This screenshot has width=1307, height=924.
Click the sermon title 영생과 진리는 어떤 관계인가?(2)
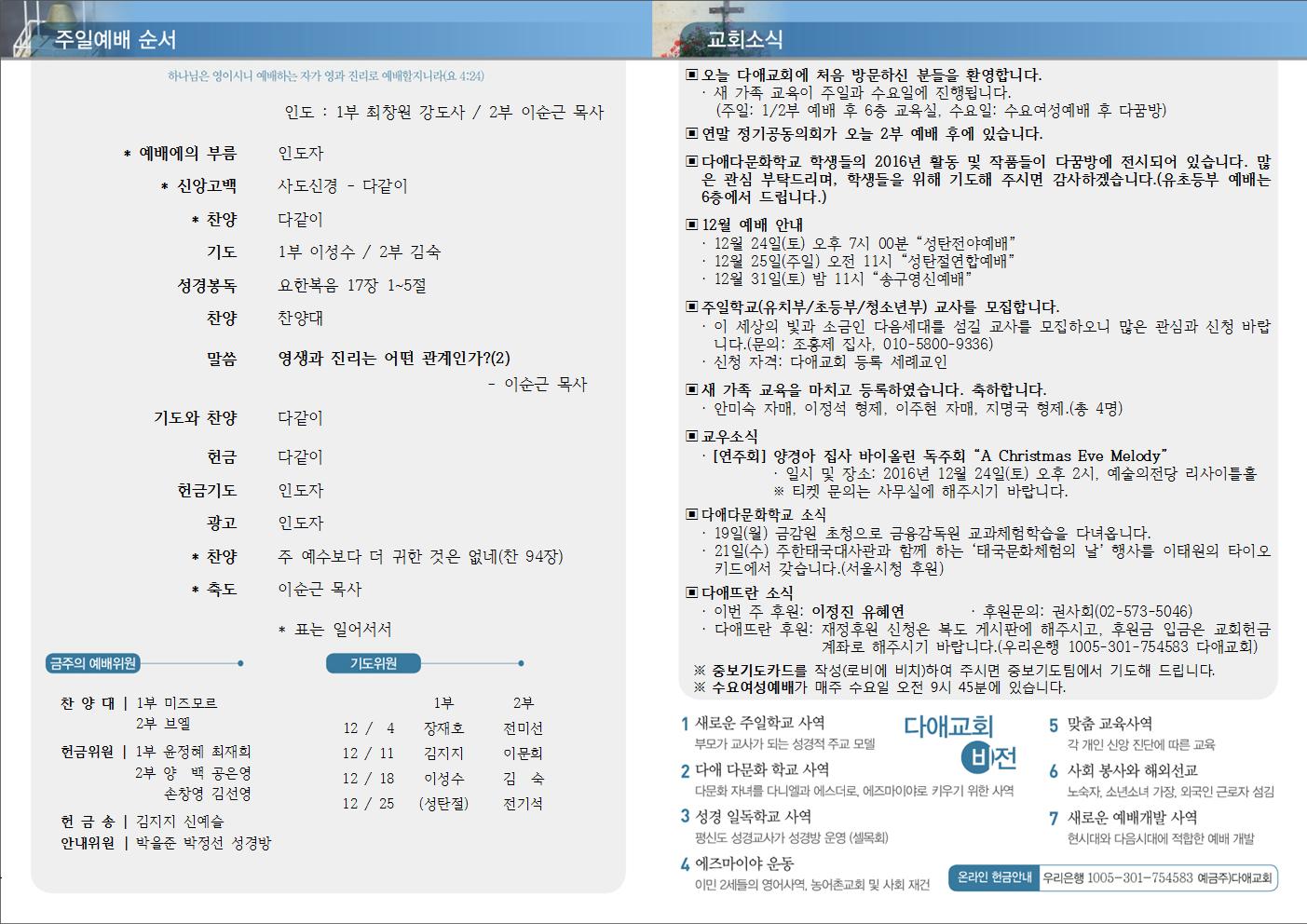[393, 359]
